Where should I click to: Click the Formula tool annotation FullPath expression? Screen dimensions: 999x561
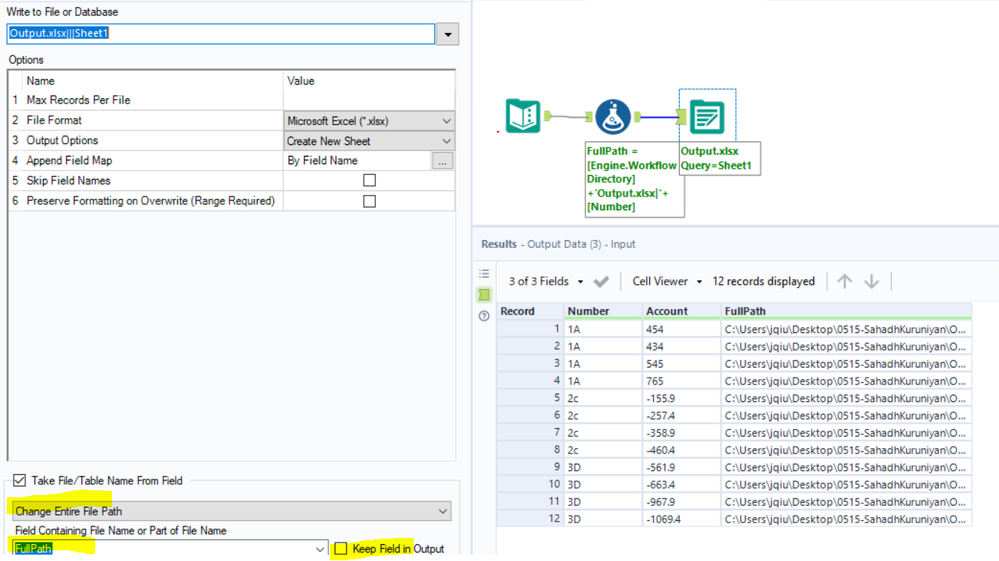coord(635,179)
